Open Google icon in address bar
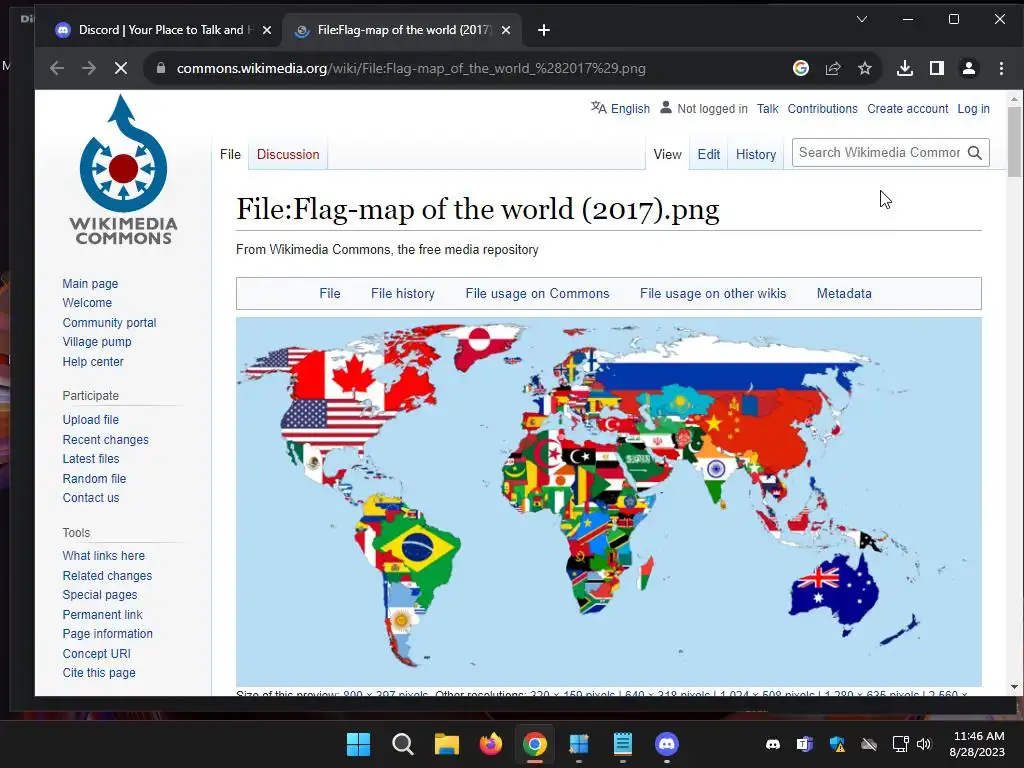Image resolution: width=1024 pixels, height=768 pixels. click(801, 68)
